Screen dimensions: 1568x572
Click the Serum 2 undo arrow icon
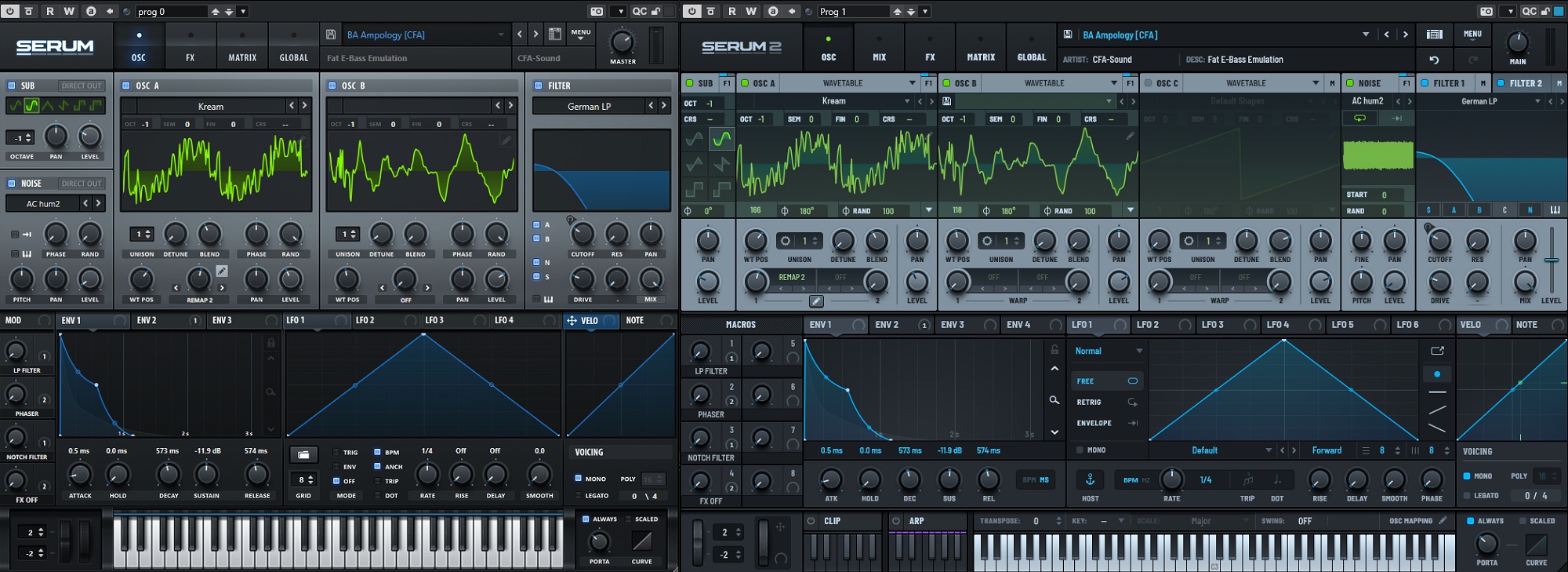(1434, 60)
